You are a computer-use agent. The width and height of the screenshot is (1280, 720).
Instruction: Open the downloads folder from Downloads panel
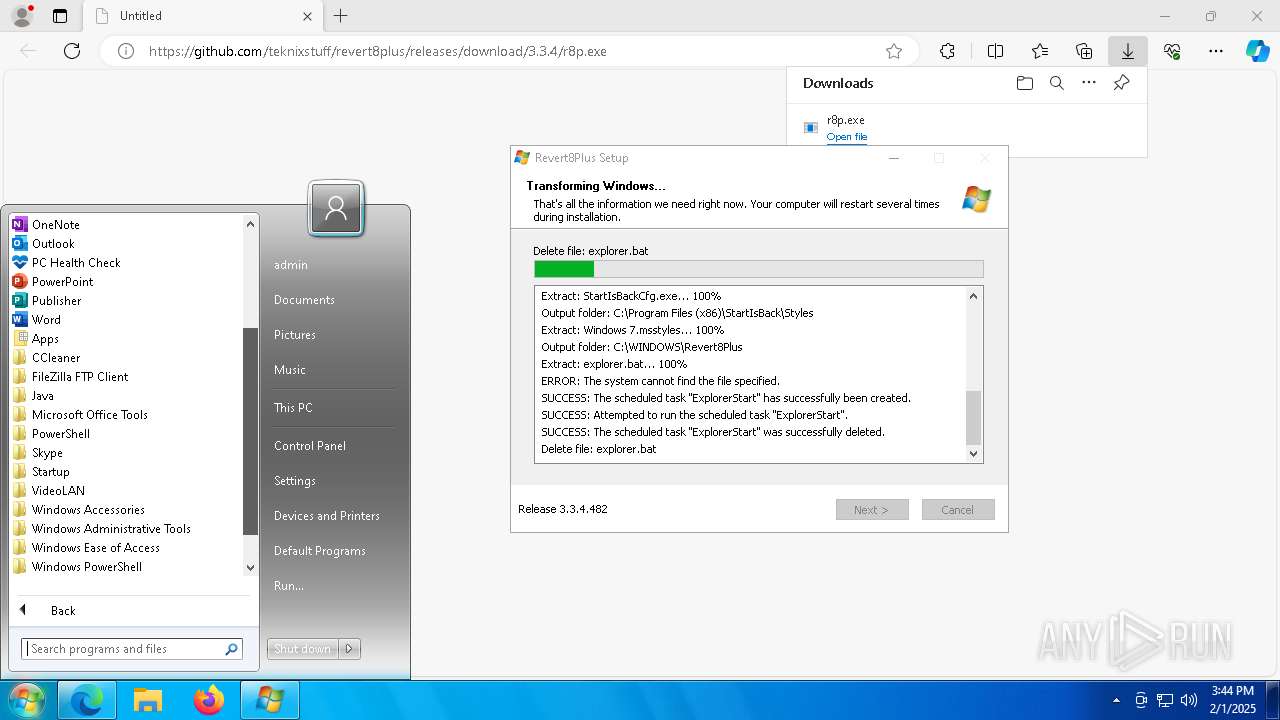pyautogui.click(x=1024, y=83)
